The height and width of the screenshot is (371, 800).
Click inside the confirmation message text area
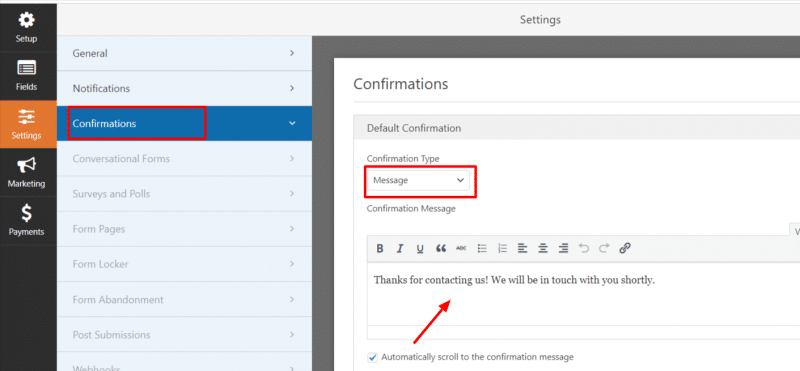(x=584, y=294)
